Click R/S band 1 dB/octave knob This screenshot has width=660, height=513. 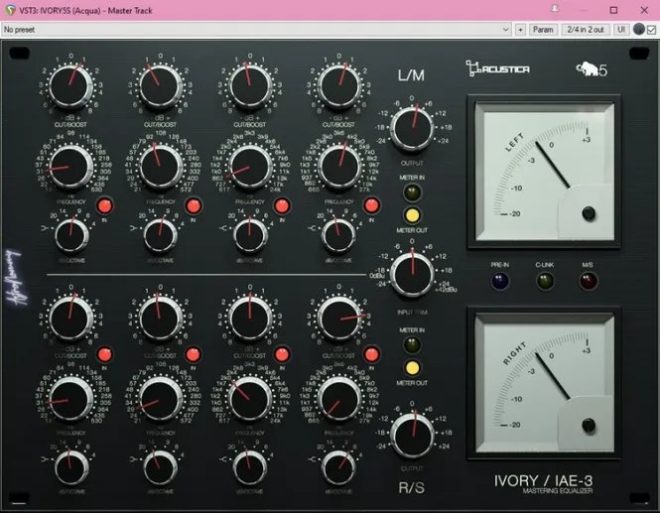tap(72, 467)
